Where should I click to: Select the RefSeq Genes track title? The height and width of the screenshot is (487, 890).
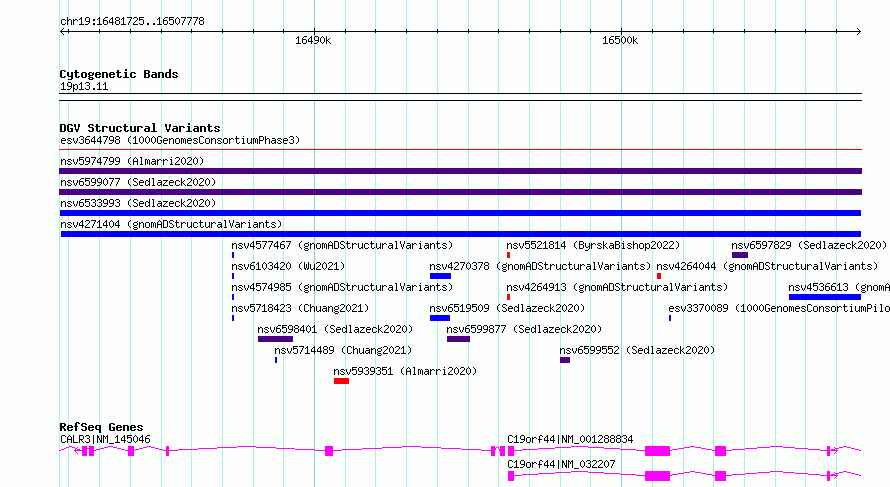101,427
